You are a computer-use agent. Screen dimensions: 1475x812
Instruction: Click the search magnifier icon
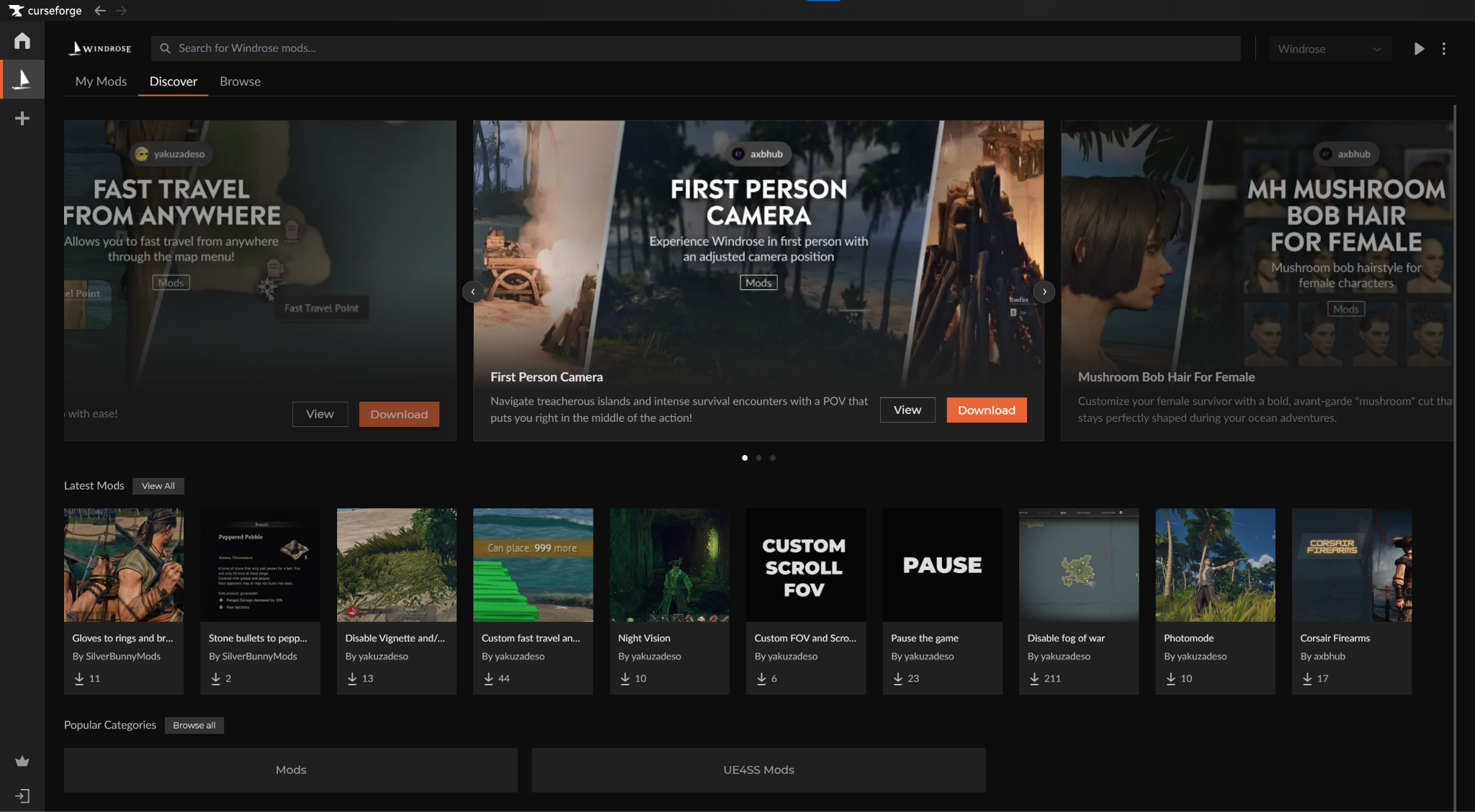pos(165,48)
